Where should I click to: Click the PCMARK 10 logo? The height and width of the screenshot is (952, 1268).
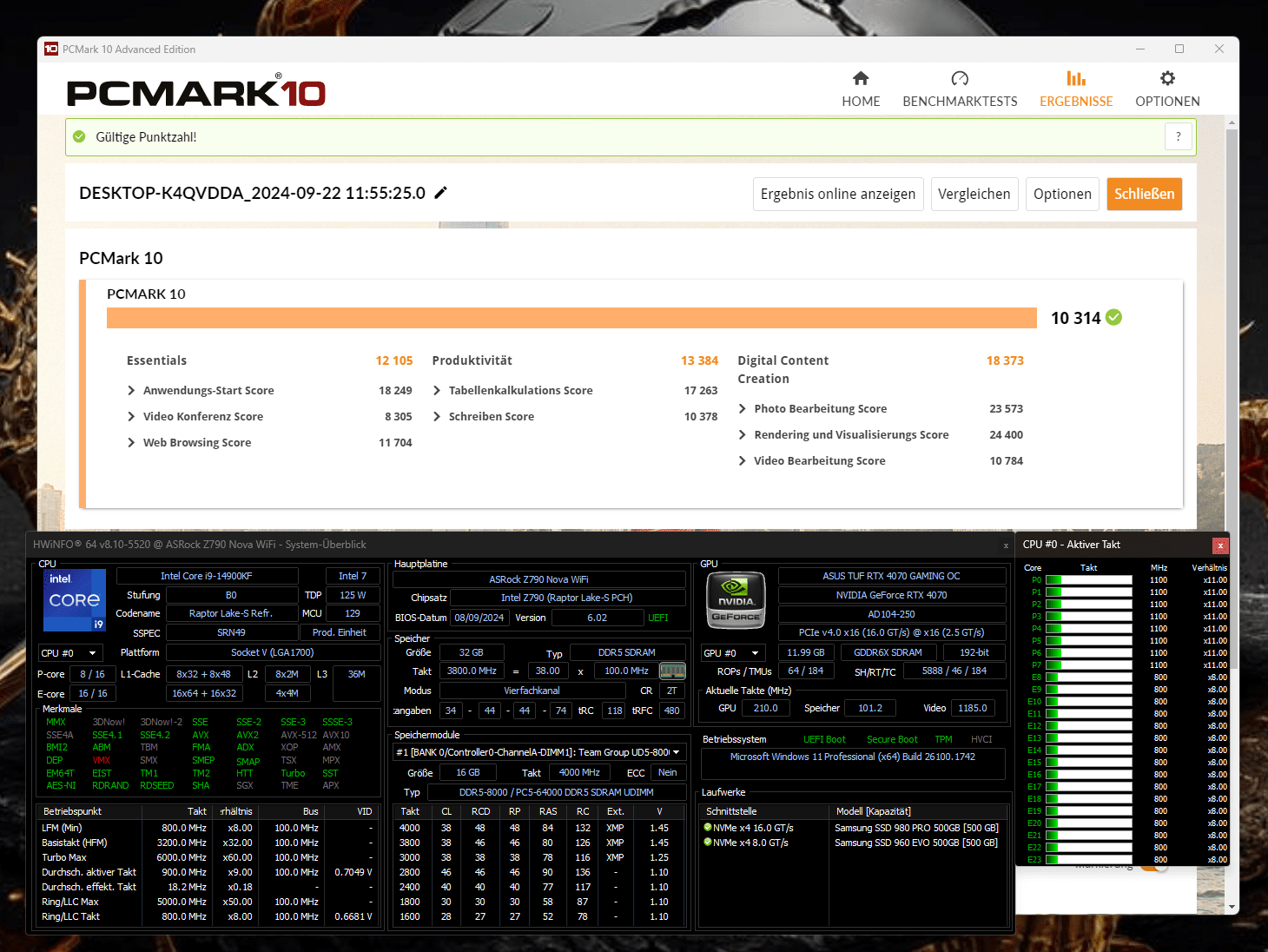coord(196,92)
